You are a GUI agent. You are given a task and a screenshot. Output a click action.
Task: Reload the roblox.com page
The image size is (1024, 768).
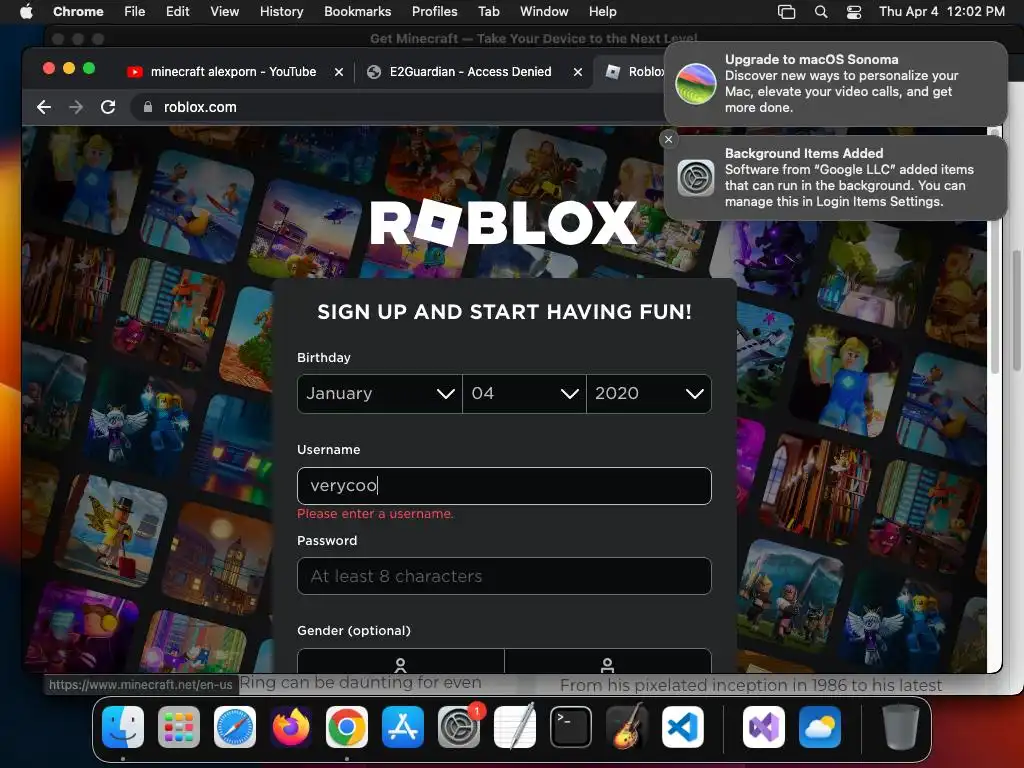pos(108,107)
